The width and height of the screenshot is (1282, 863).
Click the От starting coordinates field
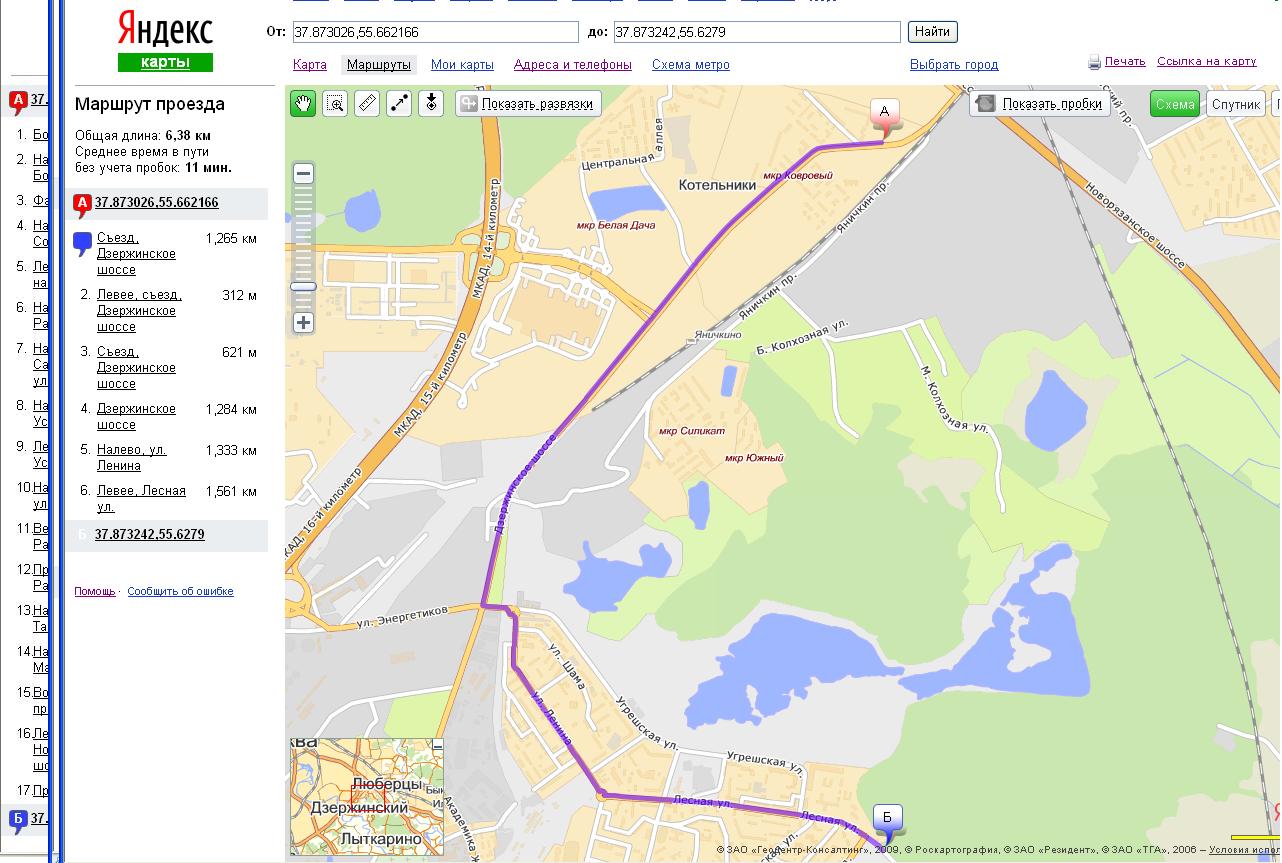click(435, 32)
